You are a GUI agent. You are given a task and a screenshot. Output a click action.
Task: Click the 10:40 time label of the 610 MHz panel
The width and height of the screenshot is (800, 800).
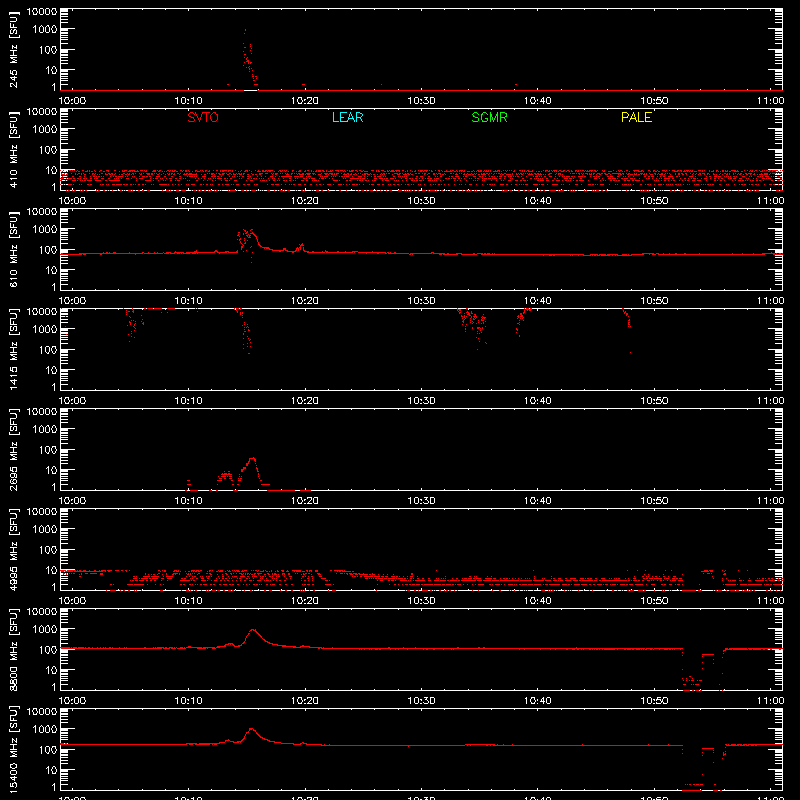click(537, 301)
